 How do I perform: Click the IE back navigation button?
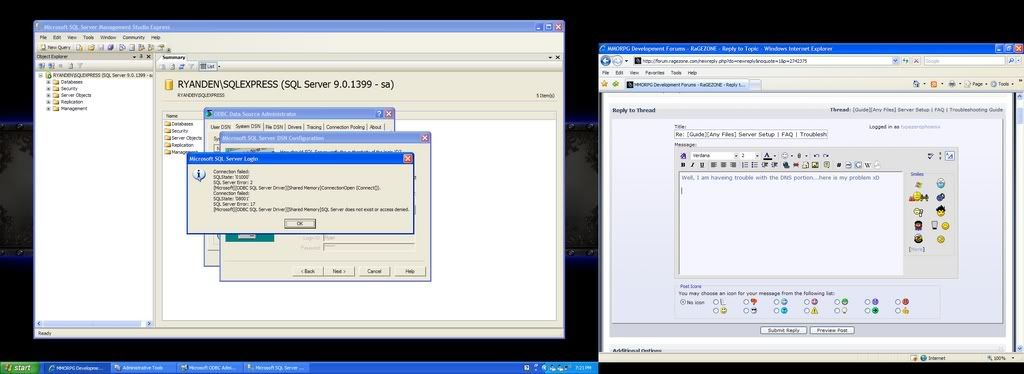pos(605,61)
